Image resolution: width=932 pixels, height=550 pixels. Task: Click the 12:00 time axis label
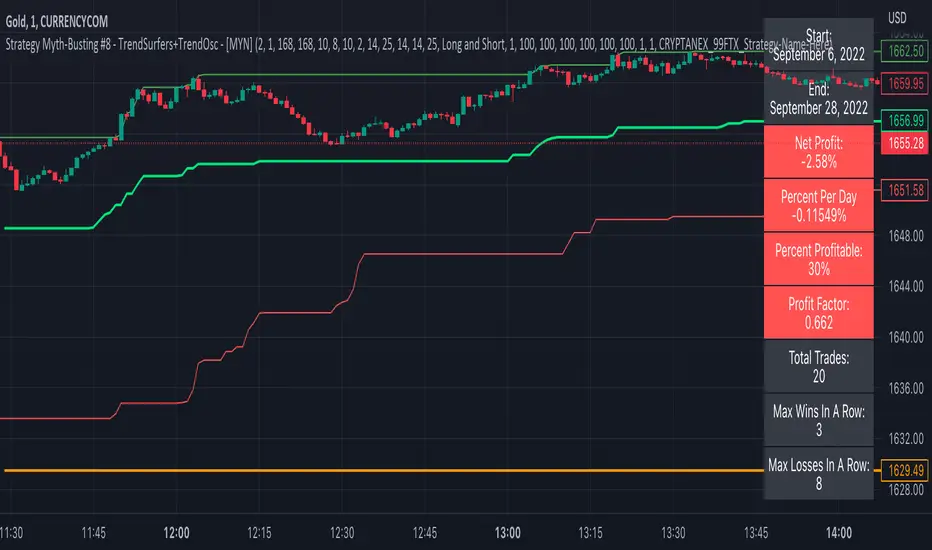point(177,533)
